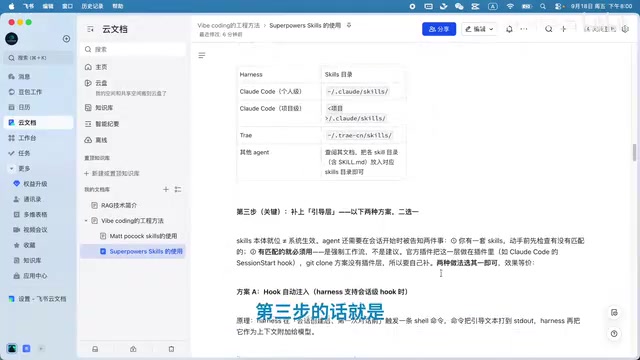Image resolution: width=640 pixels, height=360 pixels.
Task: Click the notification bell icon
Action: (509, 29)
